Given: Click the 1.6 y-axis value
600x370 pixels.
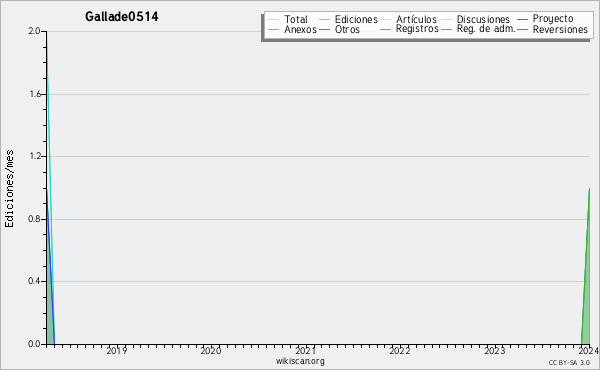Looking at the screenshot, I should [34, 94].
